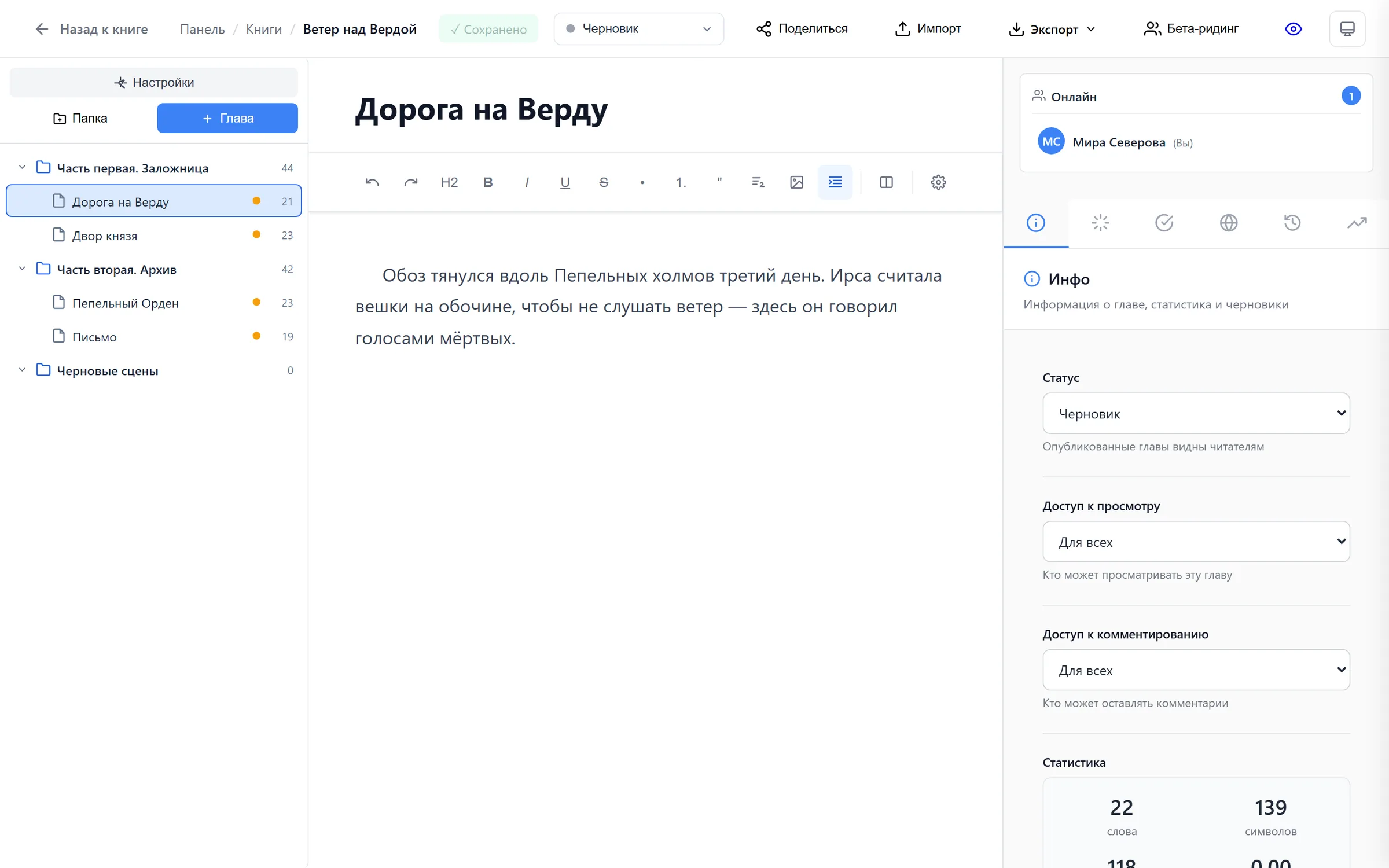Open the Черновик status dropdown in header
Viewport: 1389px width, 868px height.
[x=638, y=29]
